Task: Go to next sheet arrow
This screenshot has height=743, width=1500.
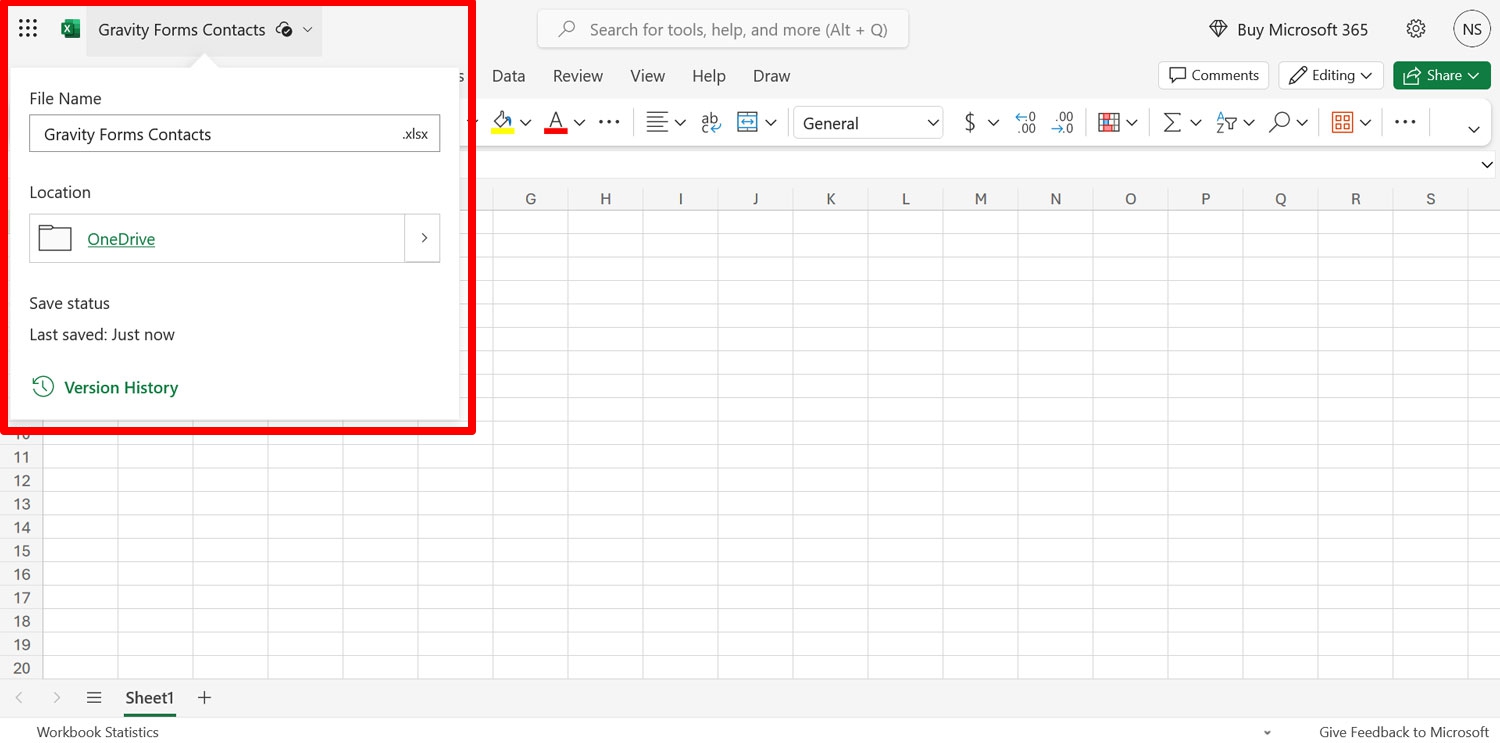Action: pyautogui.click(x=56, y=698)
